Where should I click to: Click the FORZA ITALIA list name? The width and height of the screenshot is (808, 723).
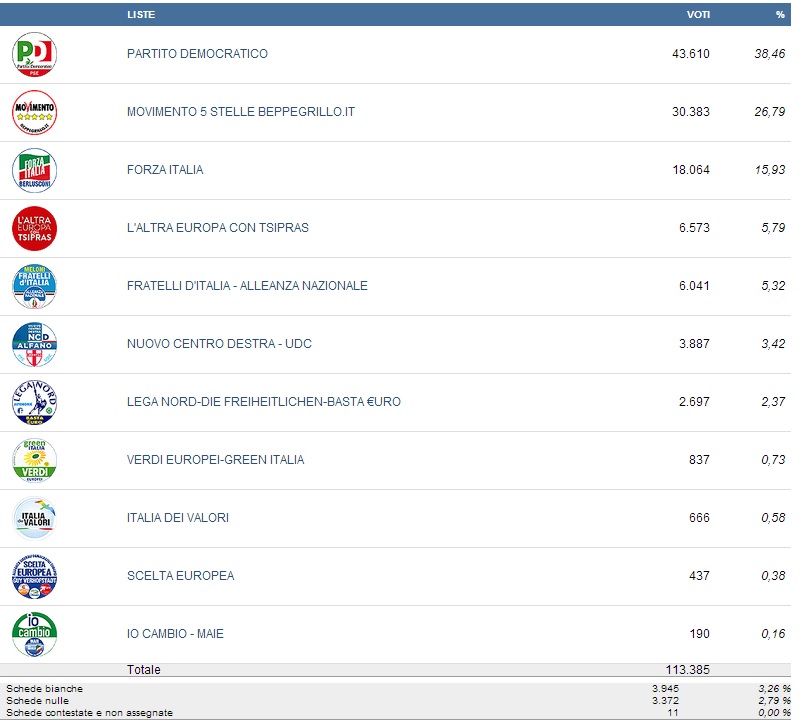click(x=165, y=170)
